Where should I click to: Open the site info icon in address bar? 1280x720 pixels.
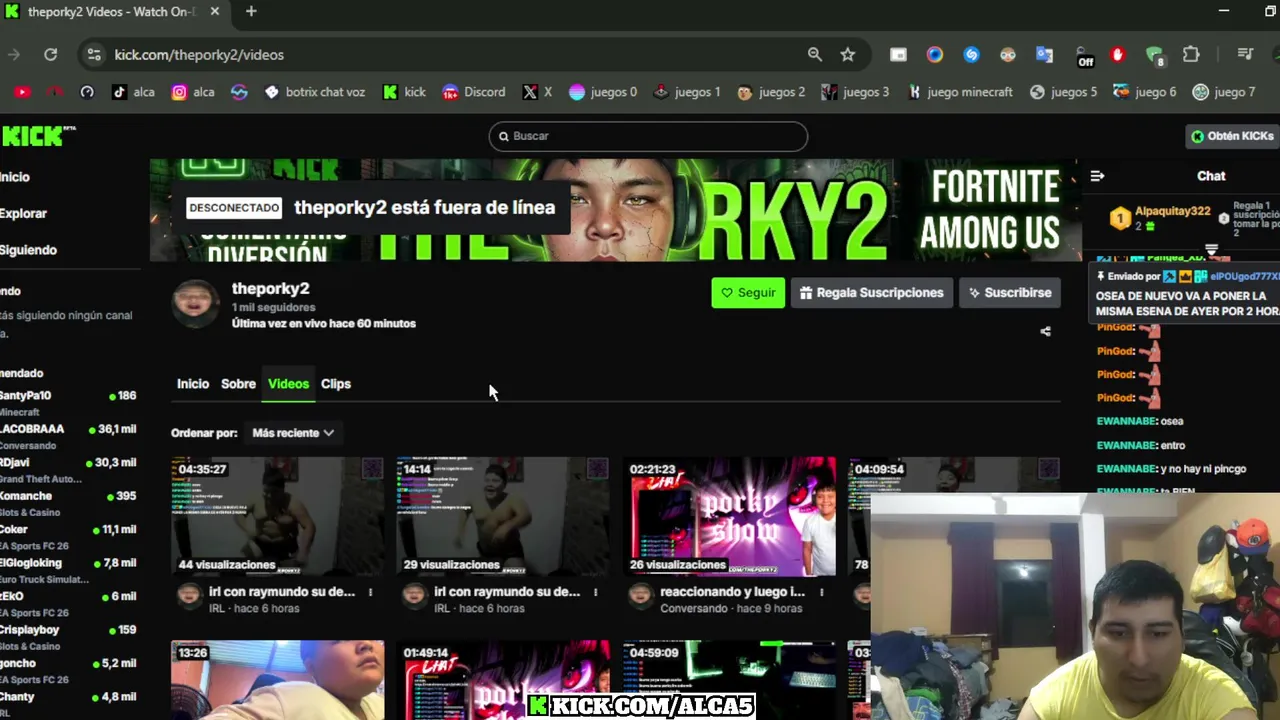pos(93,55)
